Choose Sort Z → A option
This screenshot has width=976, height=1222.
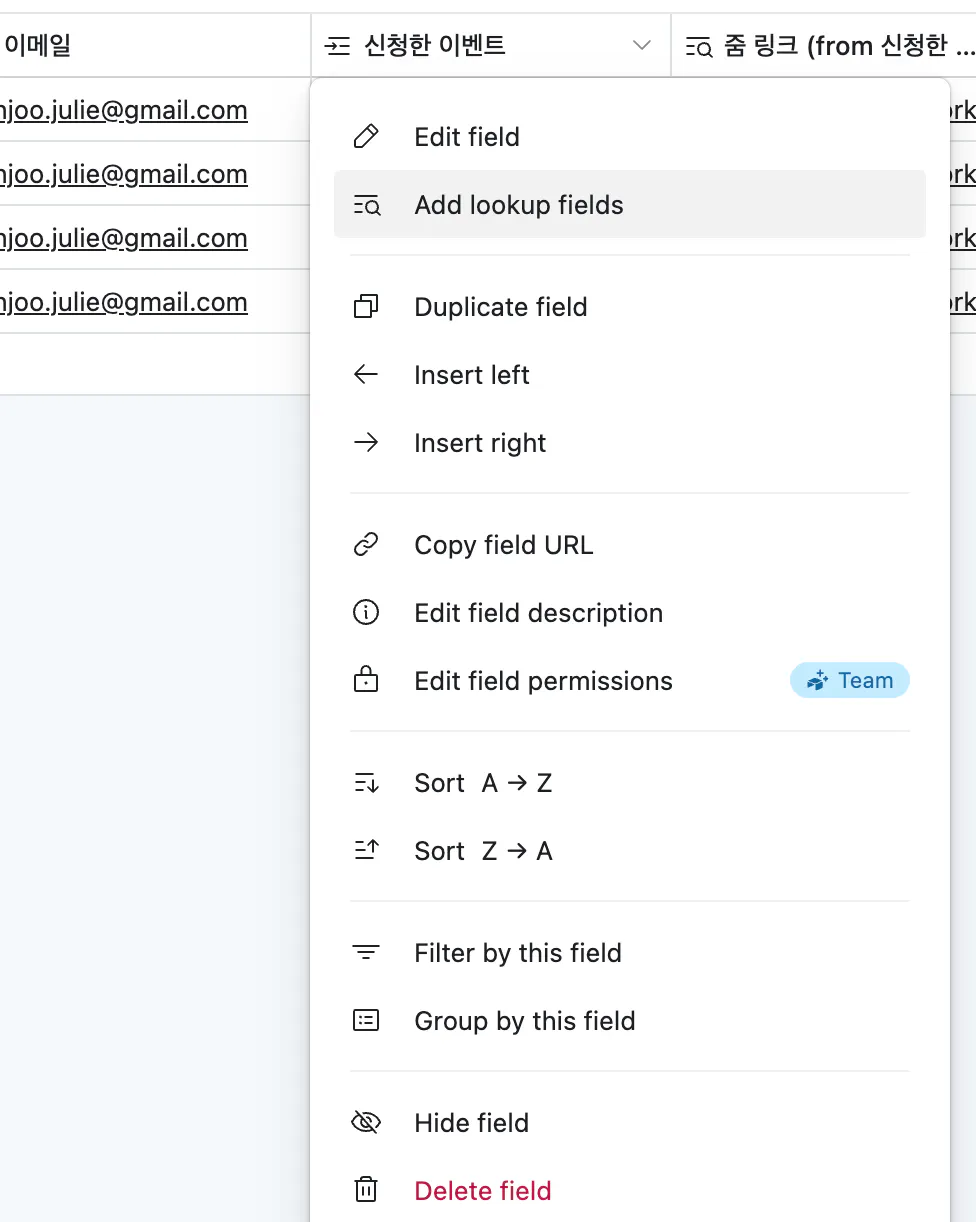[x=483, y=851]
